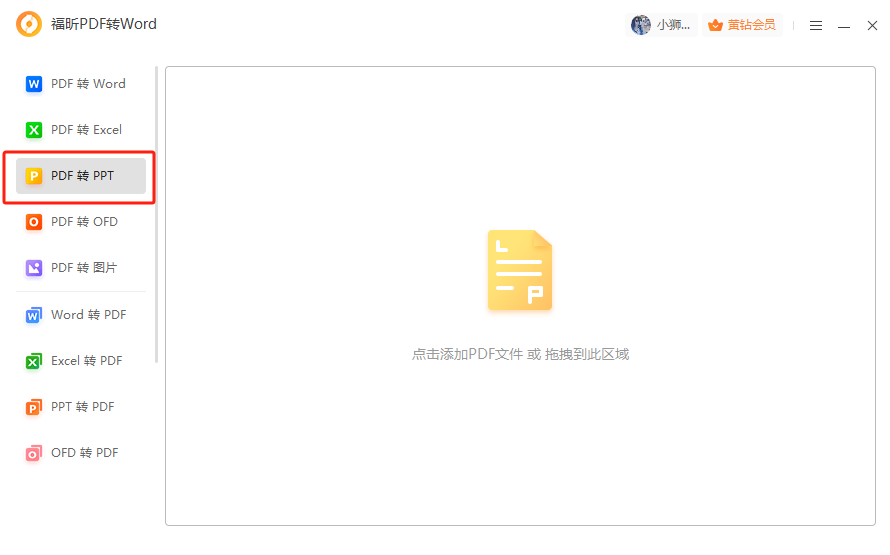This screenshot has height=555, width=890.
Task: Click the PDF to image purple icon
Action: coord(34,268)
